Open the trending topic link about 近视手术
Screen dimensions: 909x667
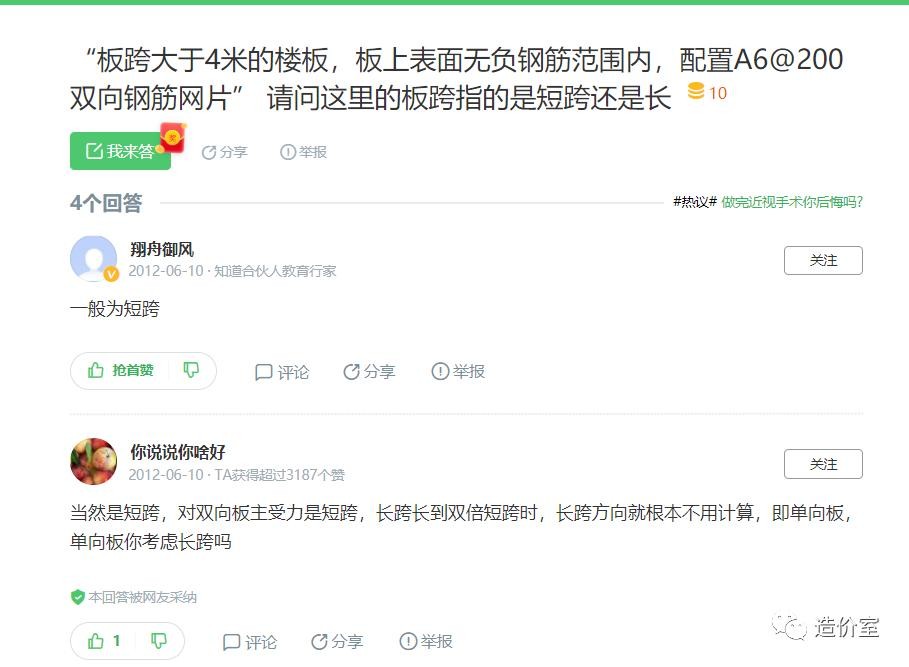[x=792, y=202]
